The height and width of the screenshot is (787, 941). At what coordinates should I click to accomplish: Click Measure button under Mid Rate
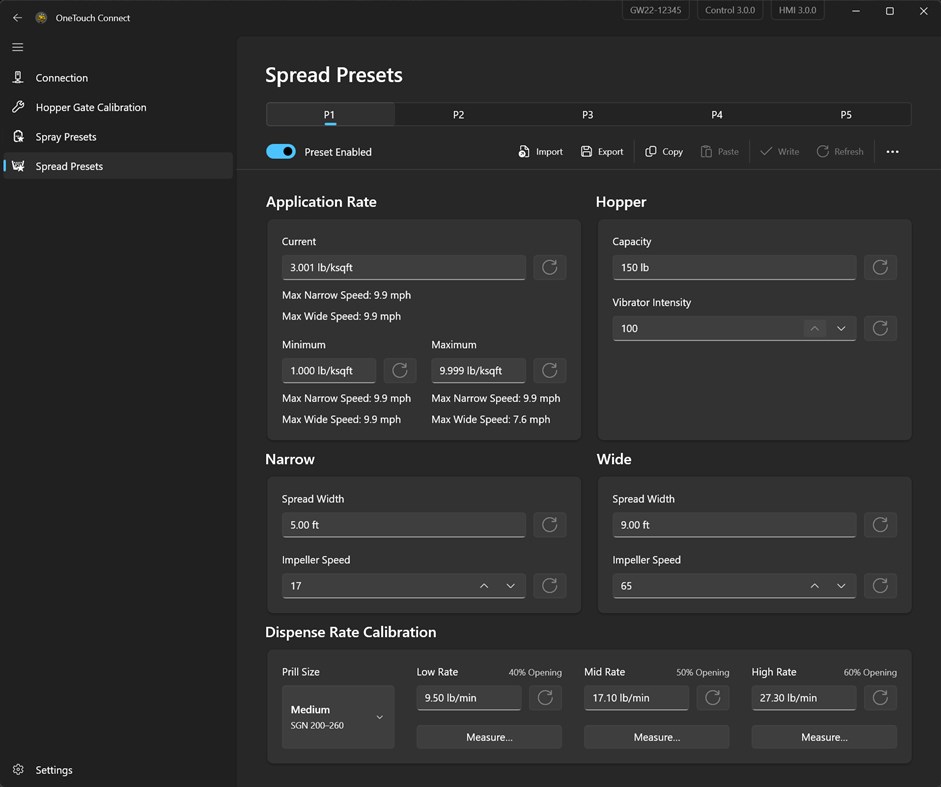tap(656, 737)
